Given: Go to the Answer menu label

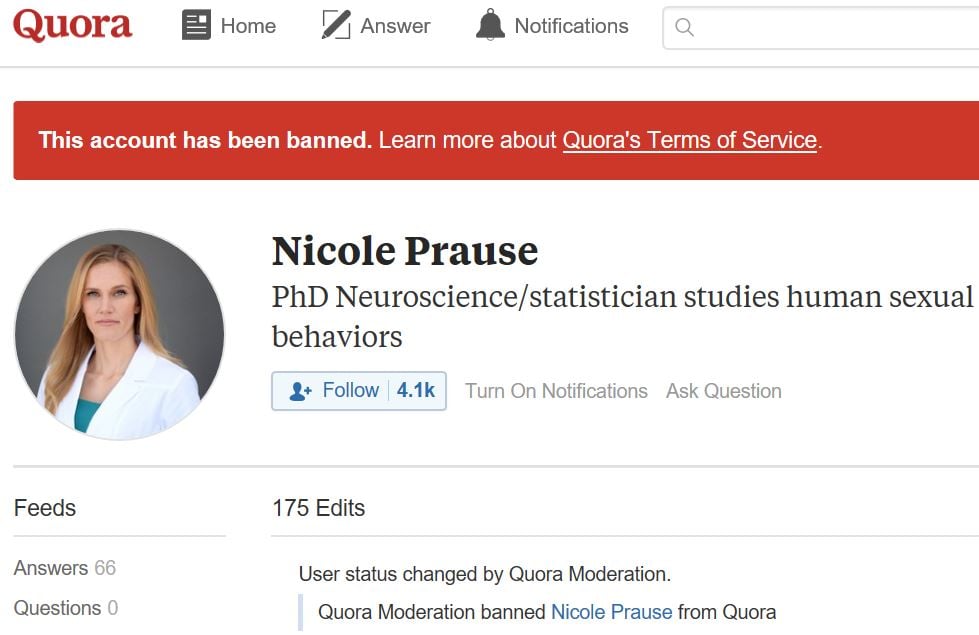Looking at the screenshot, I should pyautogui.click(x=395, y=26).
